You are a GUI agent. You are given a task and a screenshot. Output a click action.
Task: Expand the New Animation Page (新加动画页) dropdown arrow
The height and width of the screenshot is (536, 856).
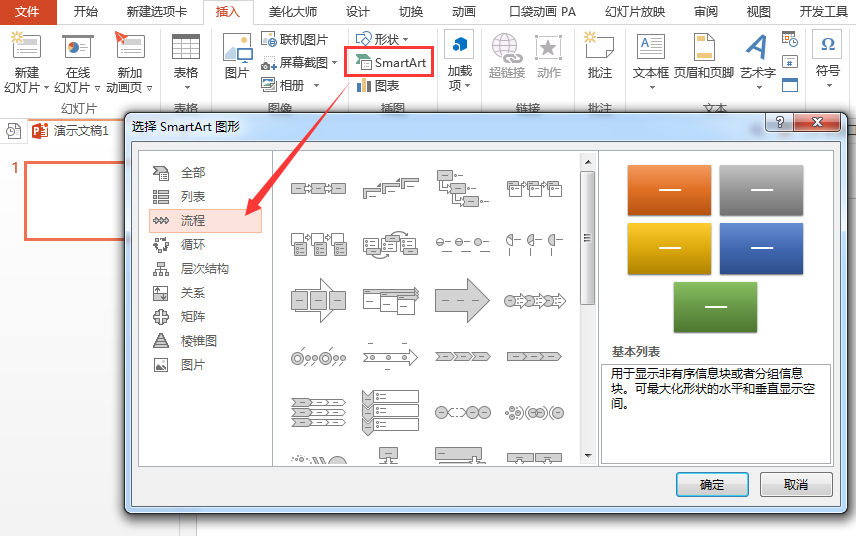coord(149,88)
